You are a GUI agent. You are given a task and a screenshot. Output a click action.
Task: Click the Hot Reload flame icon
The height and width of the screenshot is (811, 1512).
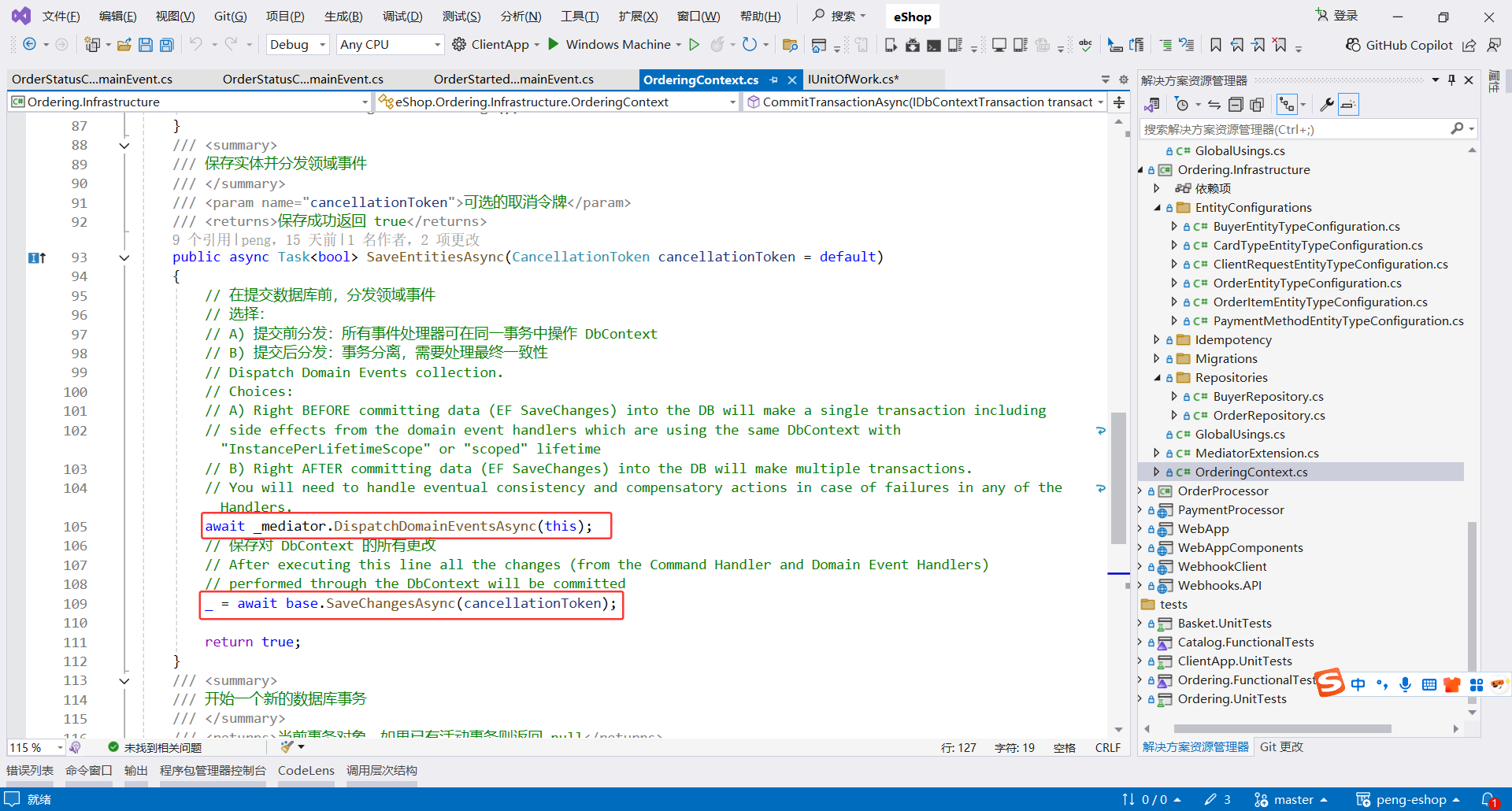(717, 45)
